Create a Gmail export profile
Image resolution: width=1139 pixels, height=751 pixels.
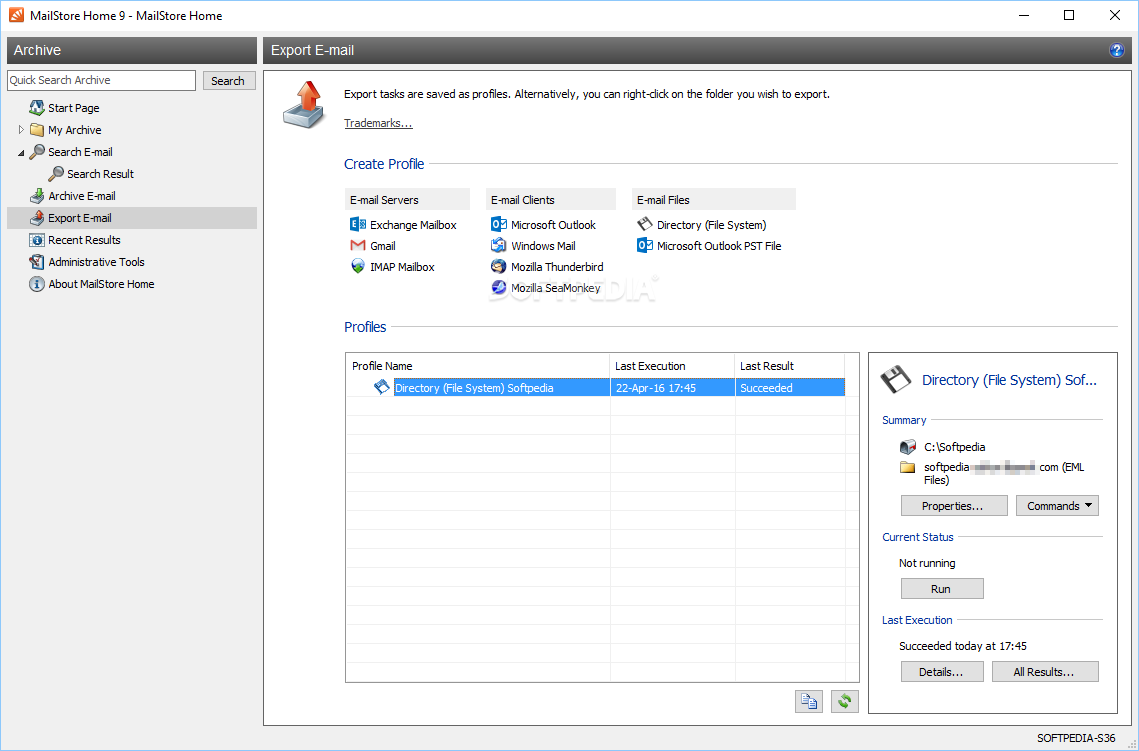coord(383,246)
